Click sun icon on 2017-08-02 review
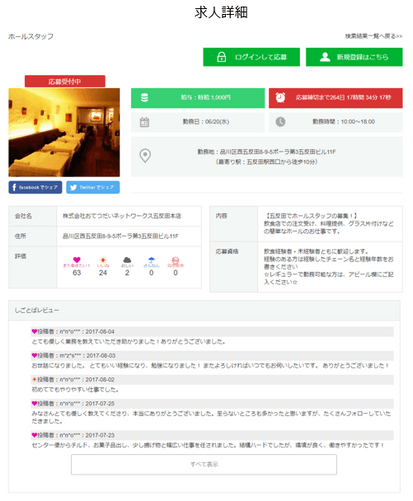413x501 pixels. pos(34,379)
